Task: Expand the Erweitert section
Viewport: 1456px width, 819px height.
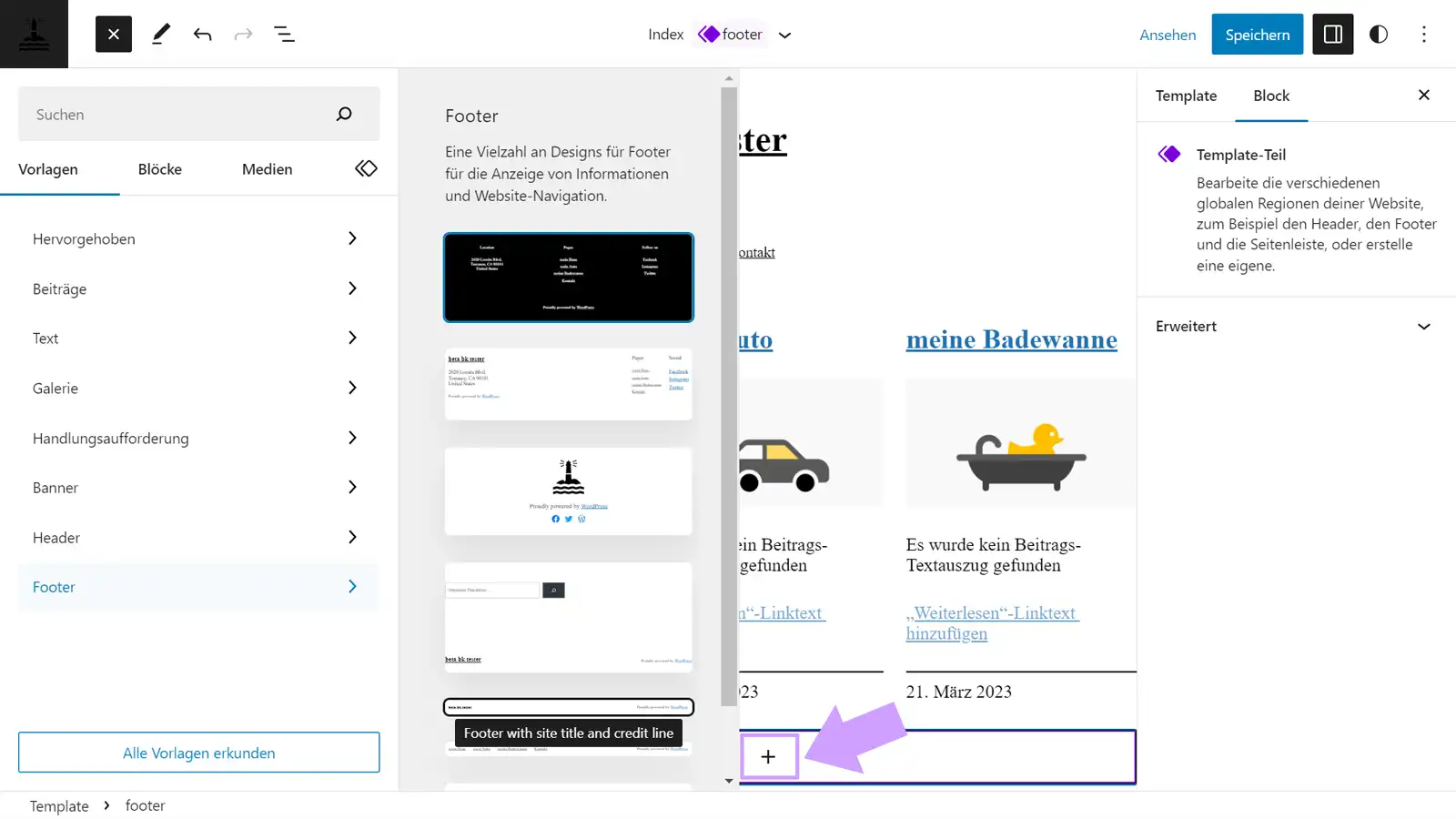Action: coord(1296,327)
